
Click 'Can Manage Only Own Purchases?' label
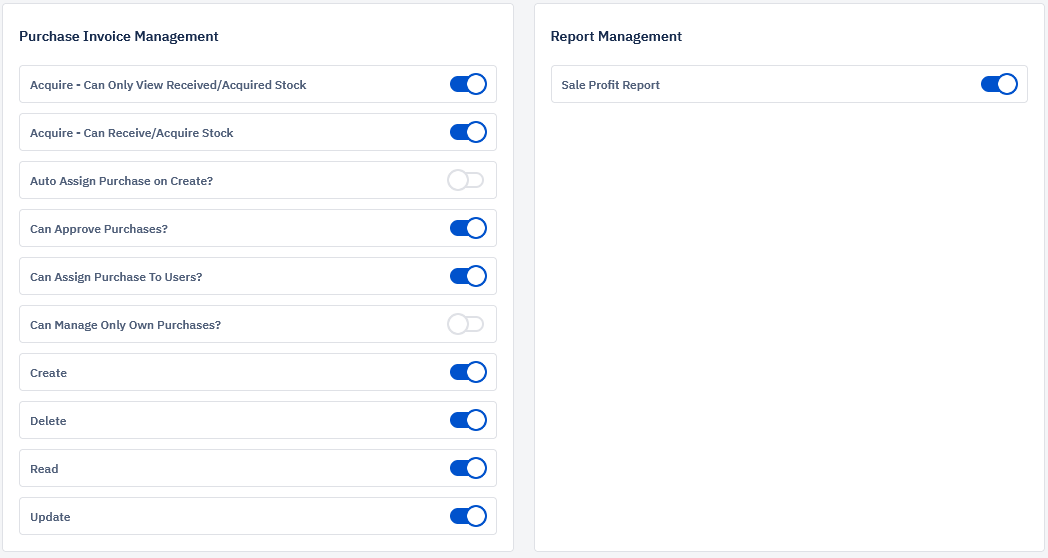pyautogui.click(x=125, y=325)
